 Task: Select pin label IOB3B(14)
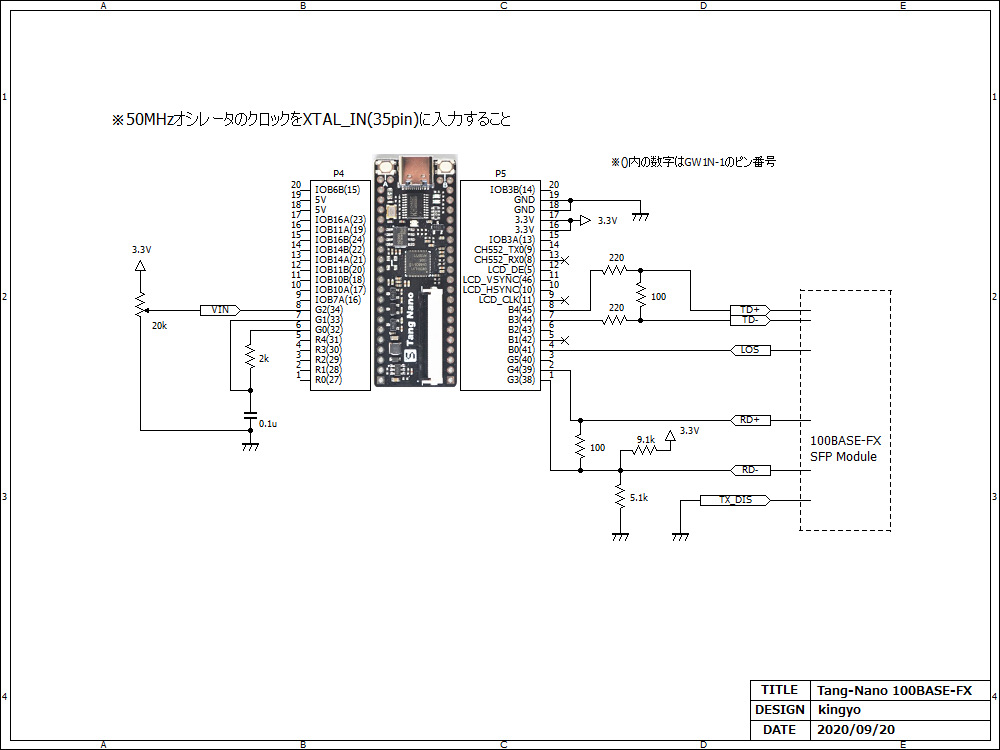[x=512, y=189]
